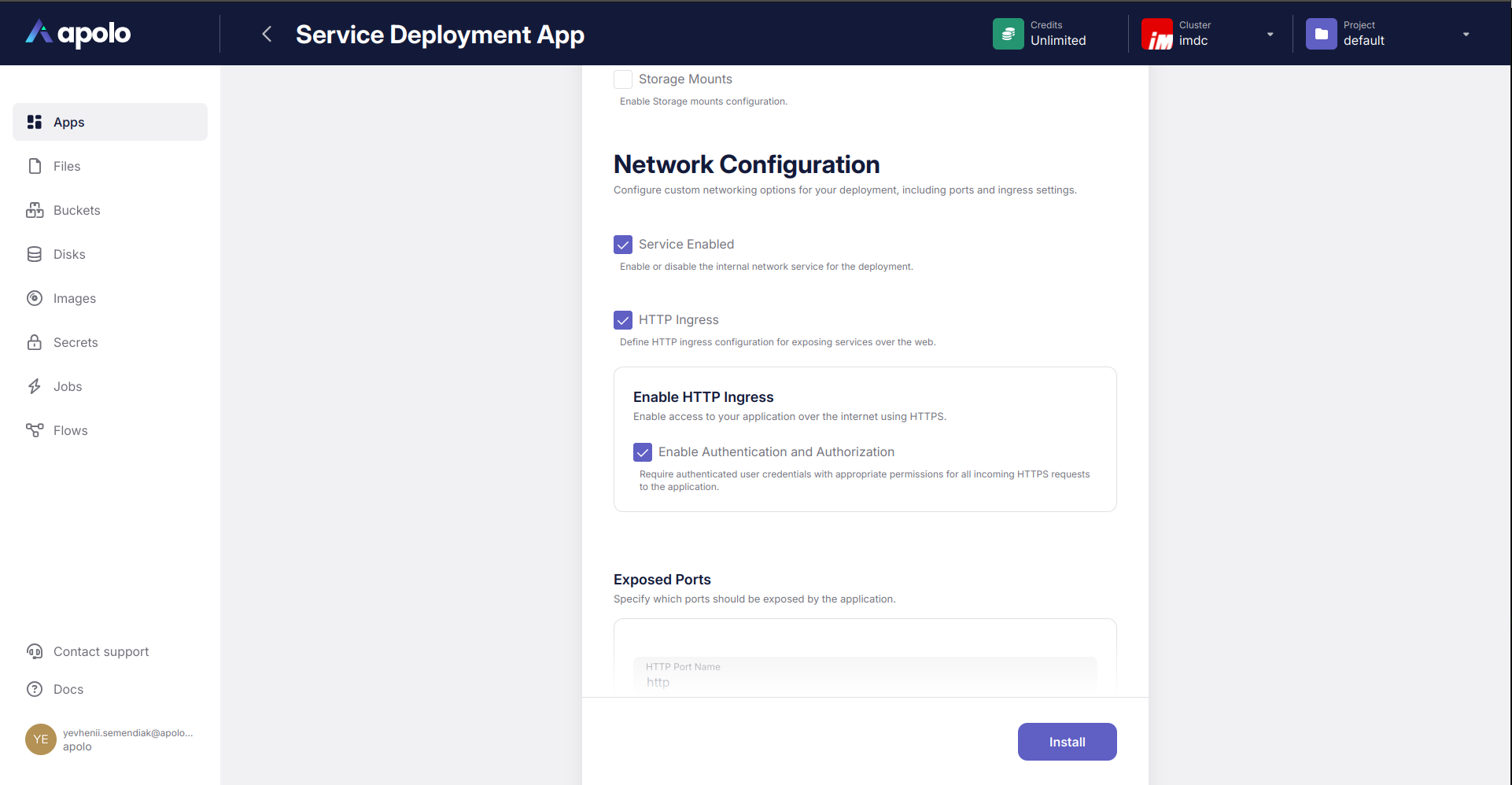Screen dimensions: 1512x785
Task: Enable the Storage Mounts checkbox
Action: tap(623, 79)
